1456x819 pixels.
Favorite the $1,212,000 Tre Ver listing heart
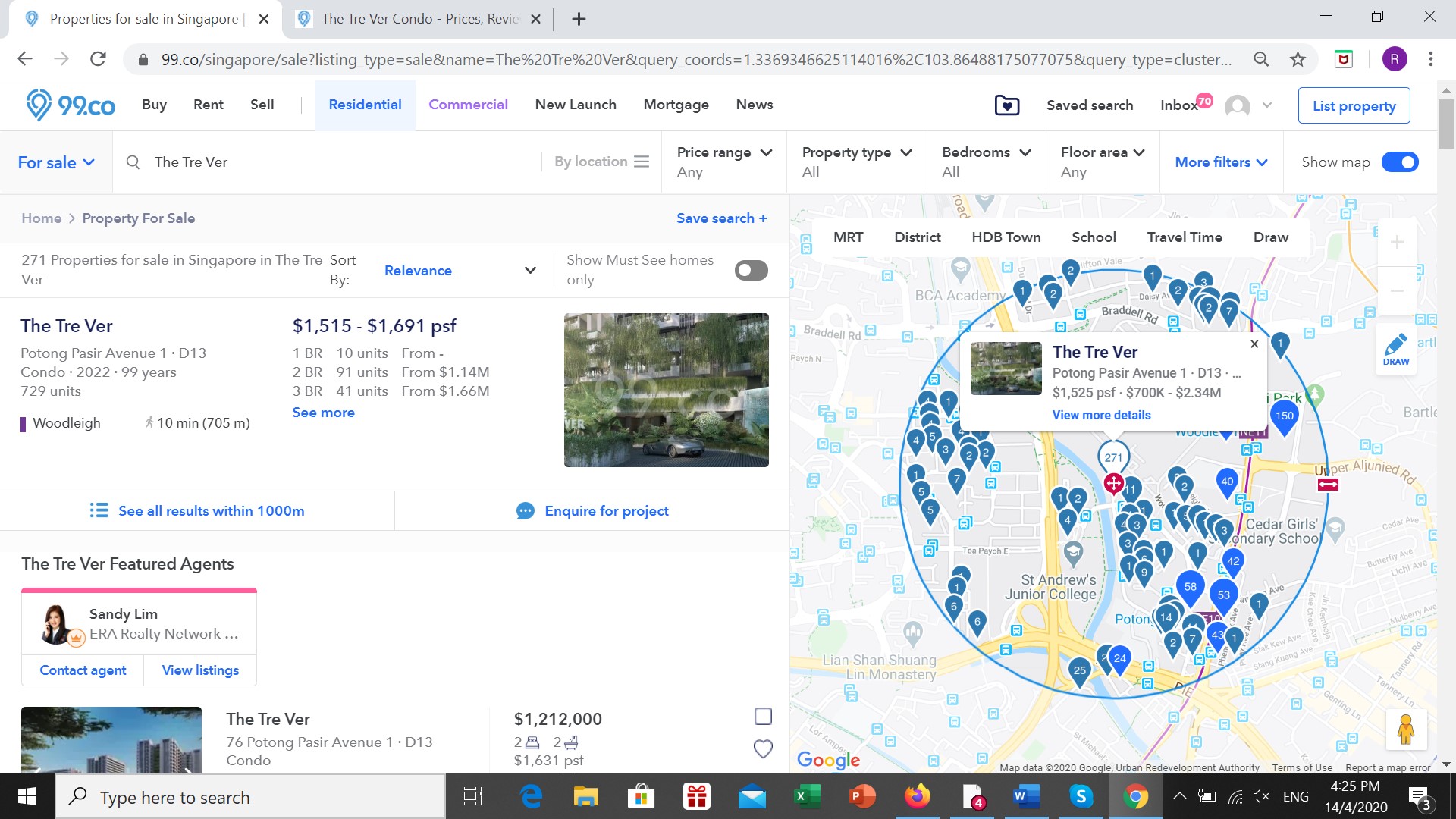click(763, 748)
